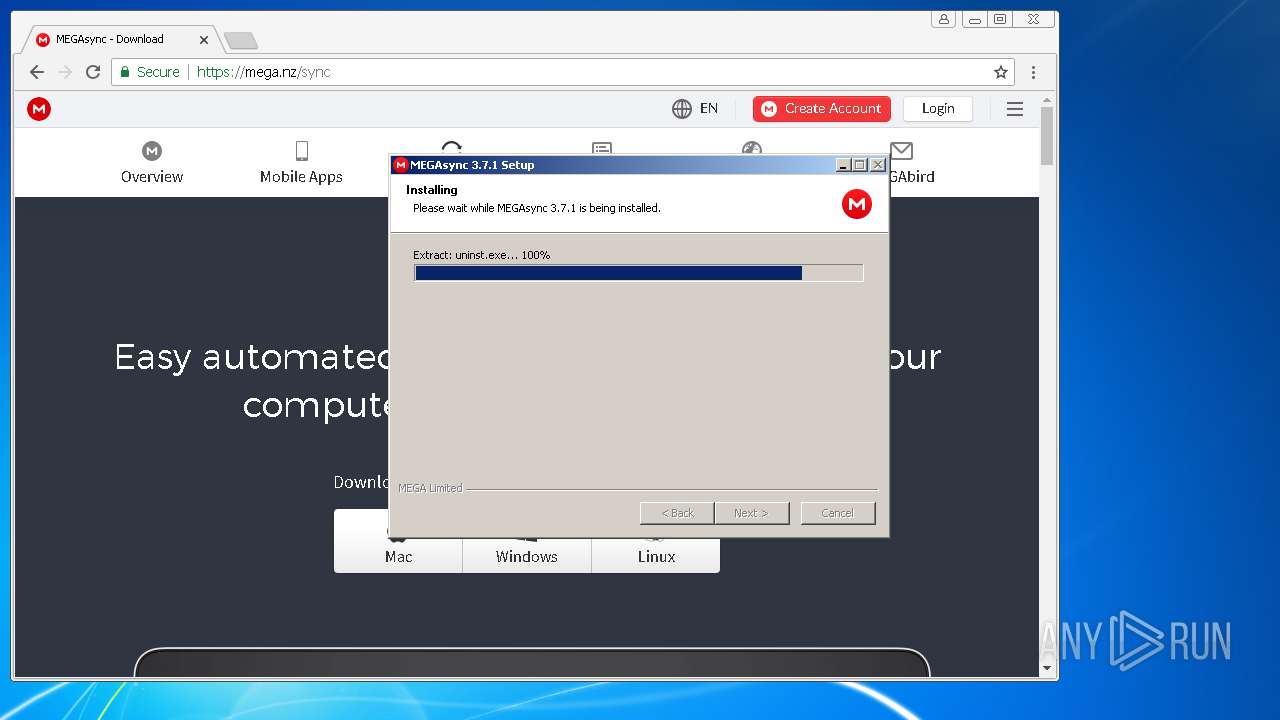Click the vertical scrollbar thumb
The height and width of the screenshot is (720, 1280).
point(1048,137)
